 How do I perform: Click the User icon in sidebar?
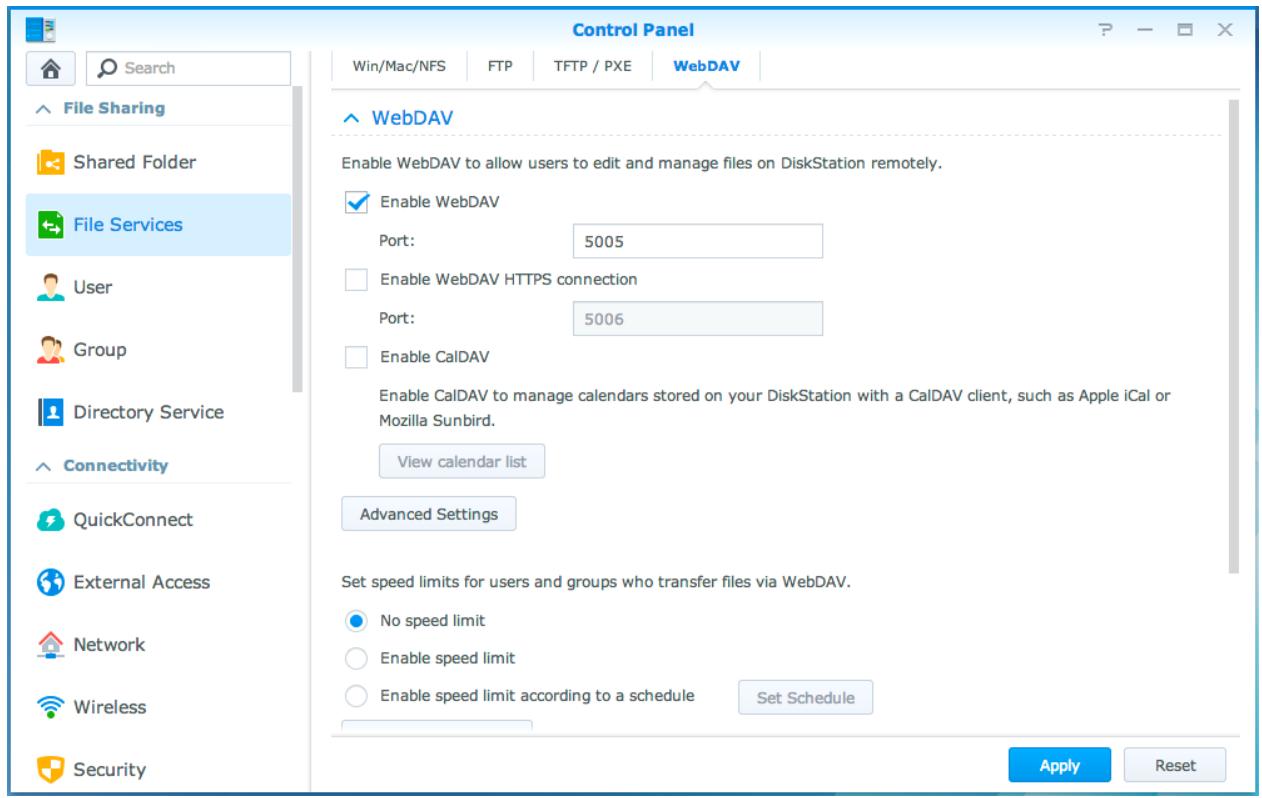(x=50, y=288)
